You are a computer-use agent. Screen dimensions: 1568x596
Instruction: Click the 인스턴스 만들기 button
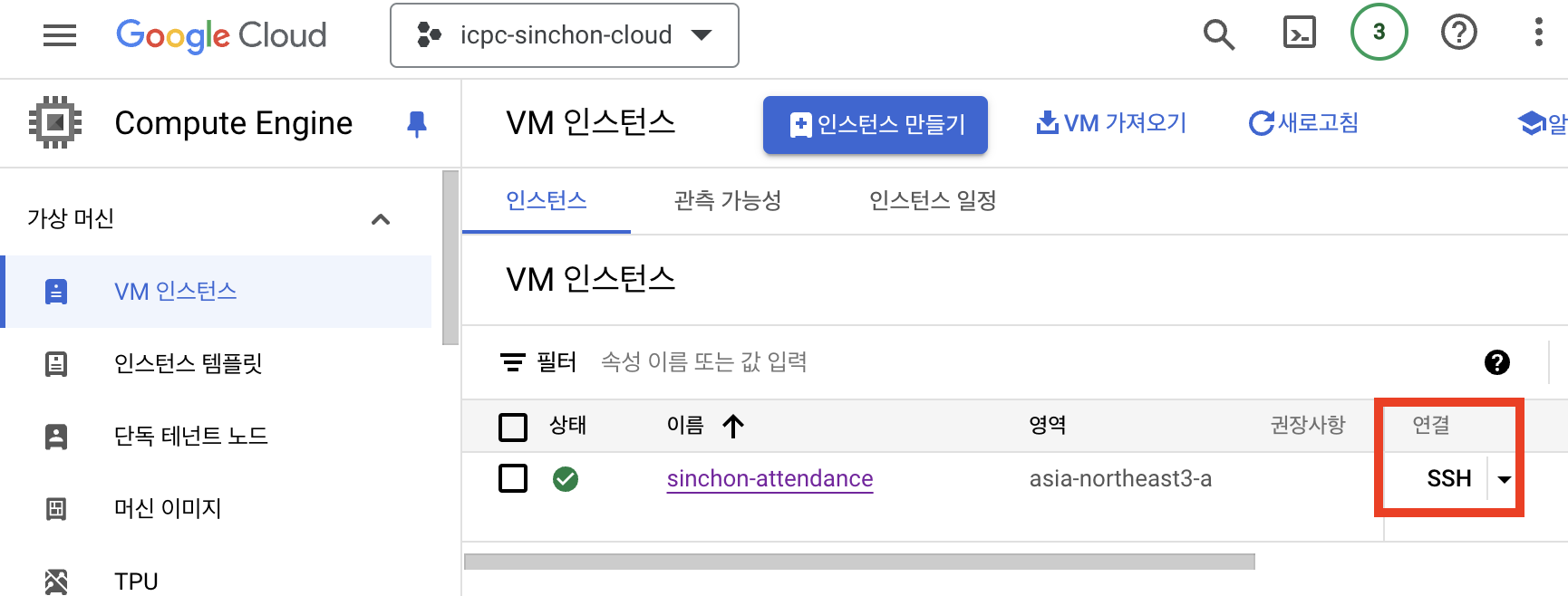coord(875,124)
